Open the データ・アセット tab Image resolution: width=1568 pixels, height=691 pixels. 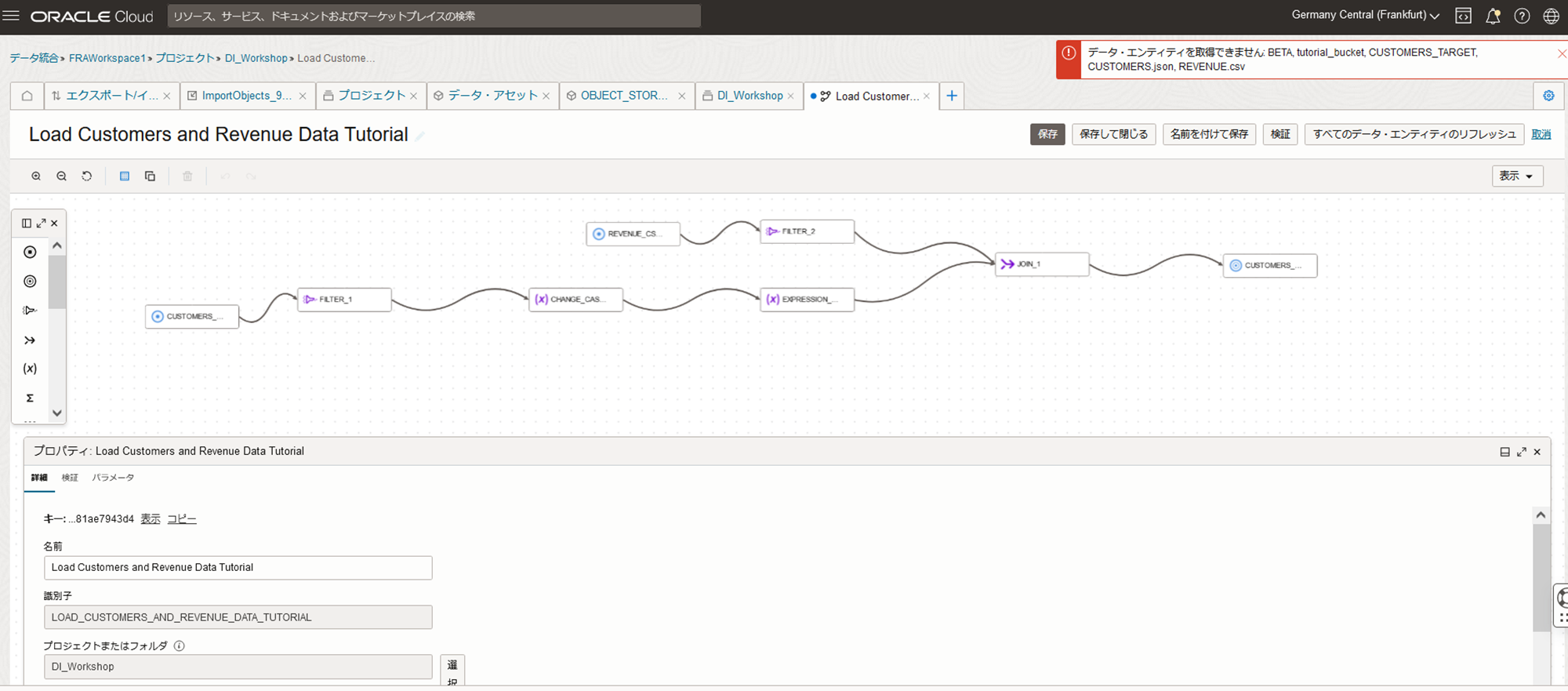[x=492, y=96]
